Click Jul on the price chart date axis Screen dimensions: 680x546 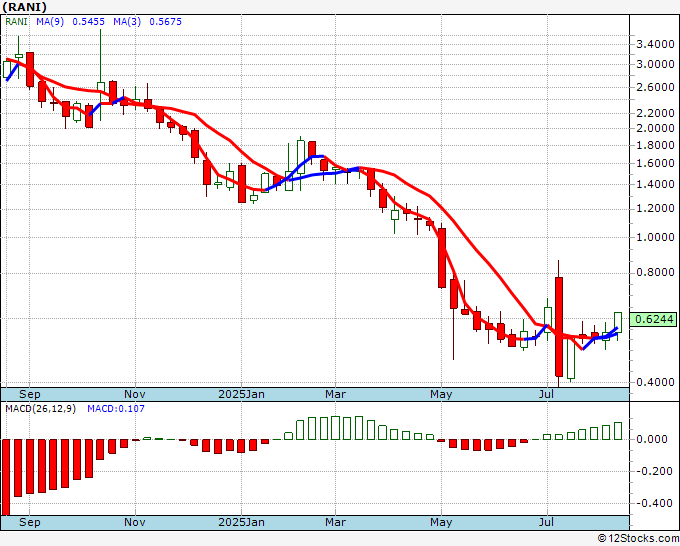click(x=547, y=394)
